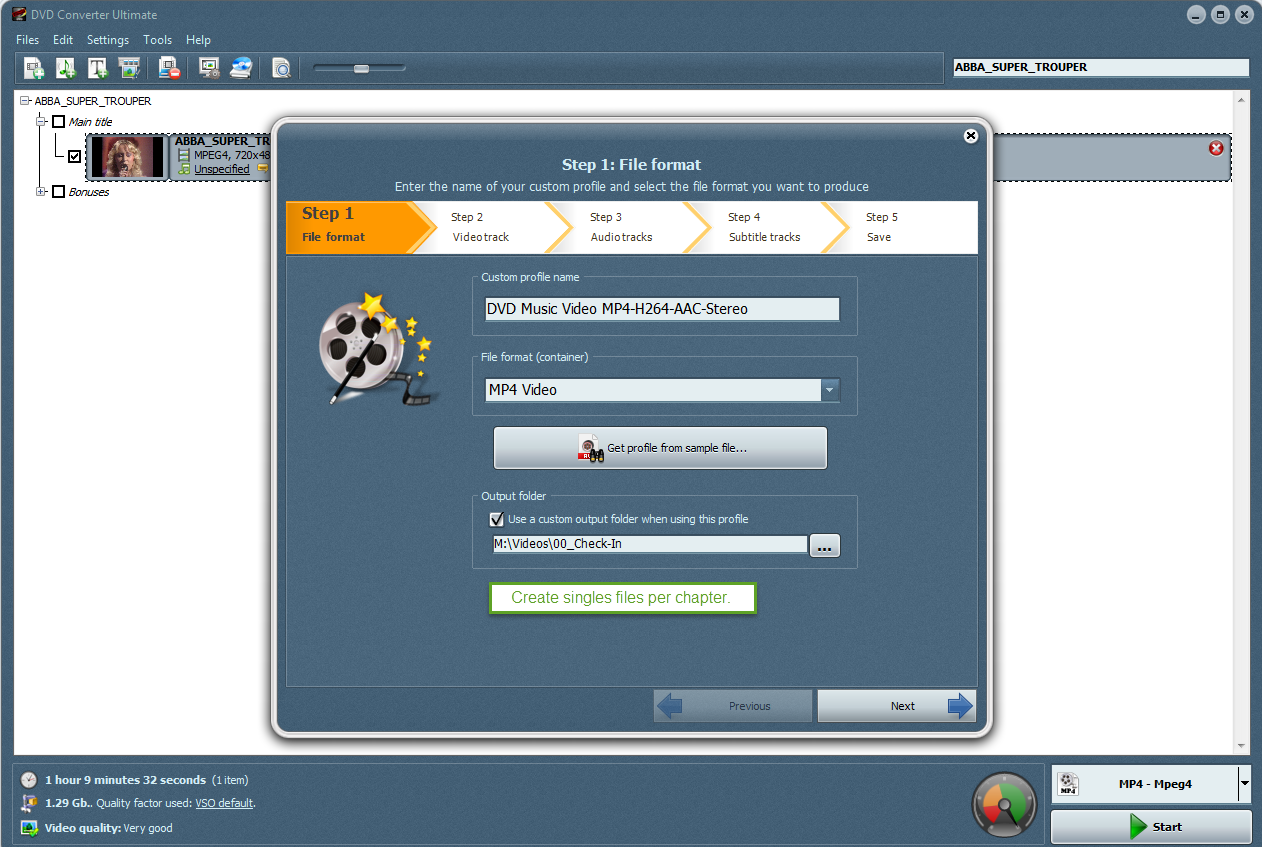Image resolution: width=1262 pixels, height=847 pixels.
Task: Open the video editor toolbar icon
Action: (129, 68)
